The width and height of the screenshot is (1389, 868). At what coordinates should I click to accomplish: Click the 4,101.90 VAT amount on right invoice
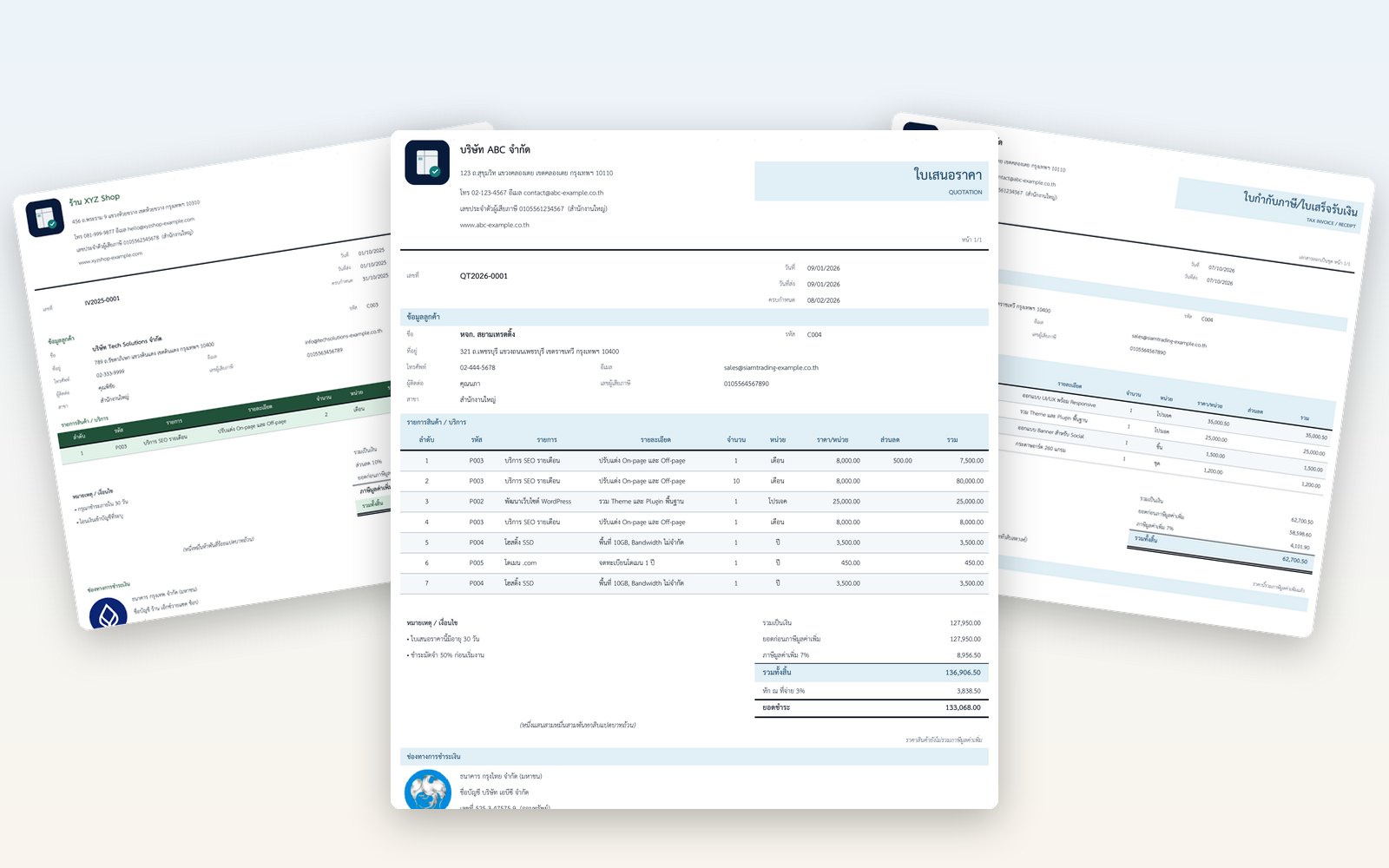[1300, 547]
